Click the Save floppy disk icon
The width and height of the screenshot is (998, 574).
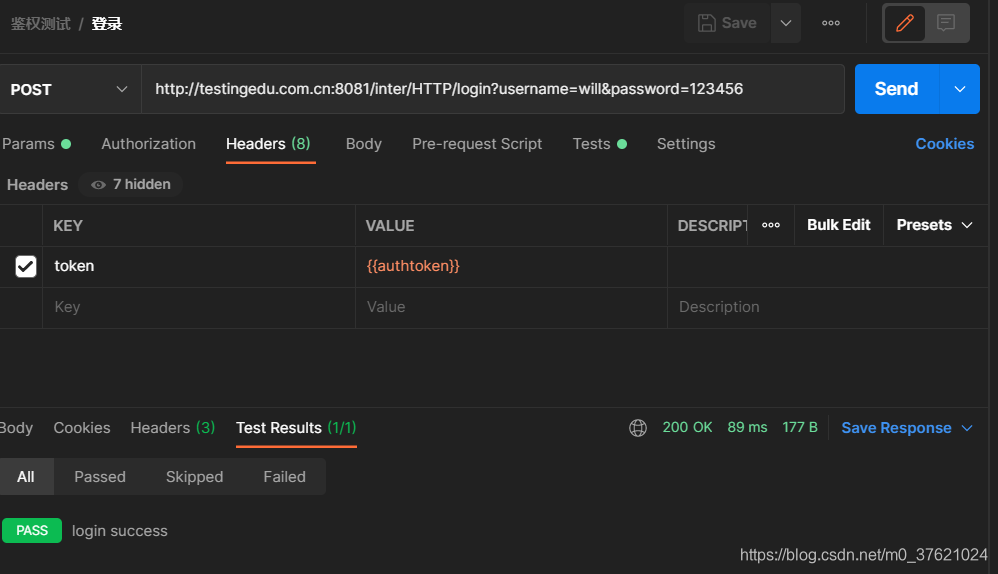pos(706,23)
